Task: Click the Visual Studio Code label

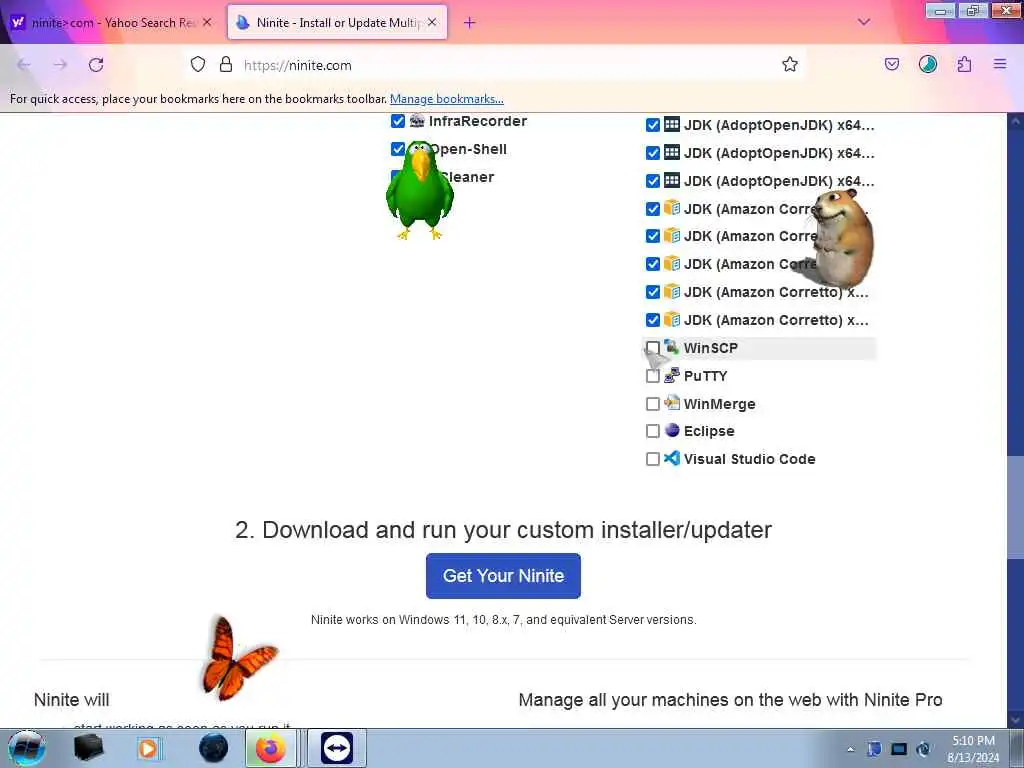Action: click(750, 459)
